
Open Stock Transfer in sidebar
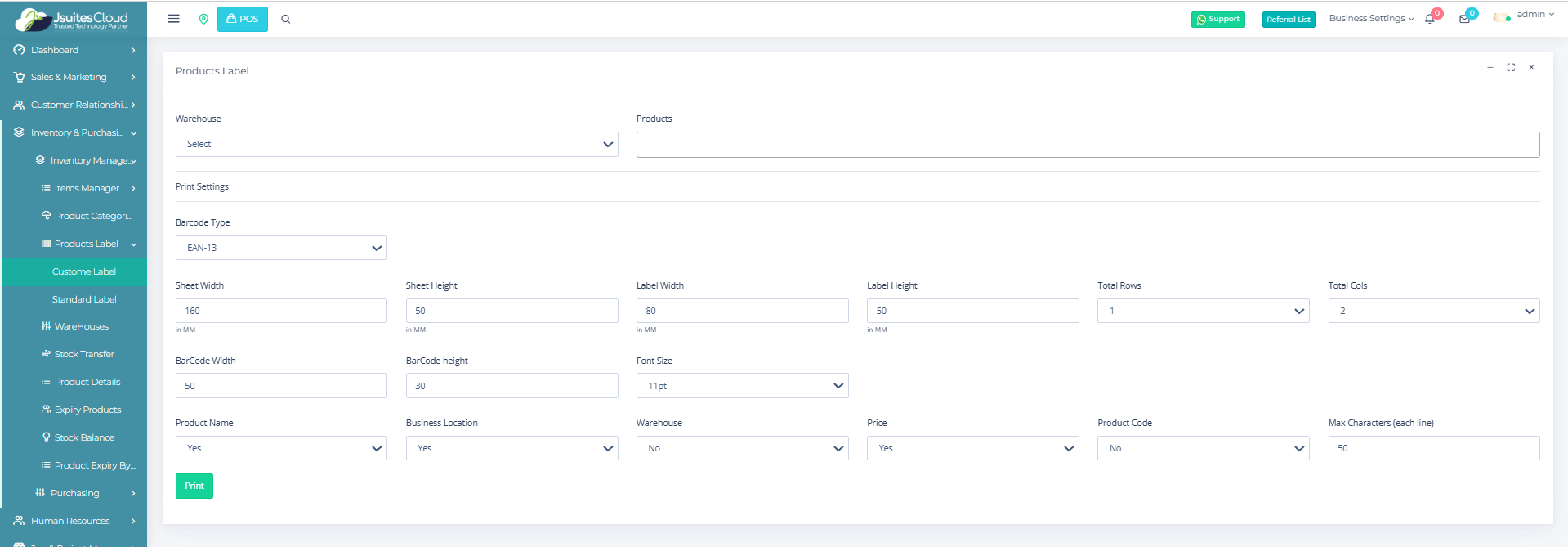84,354
